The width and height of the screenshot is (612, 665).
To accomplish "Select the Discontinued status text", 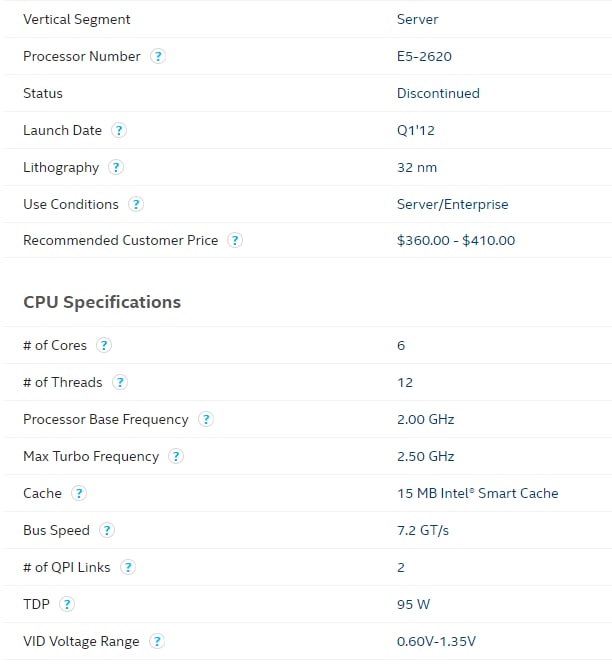I will point(438,93).
